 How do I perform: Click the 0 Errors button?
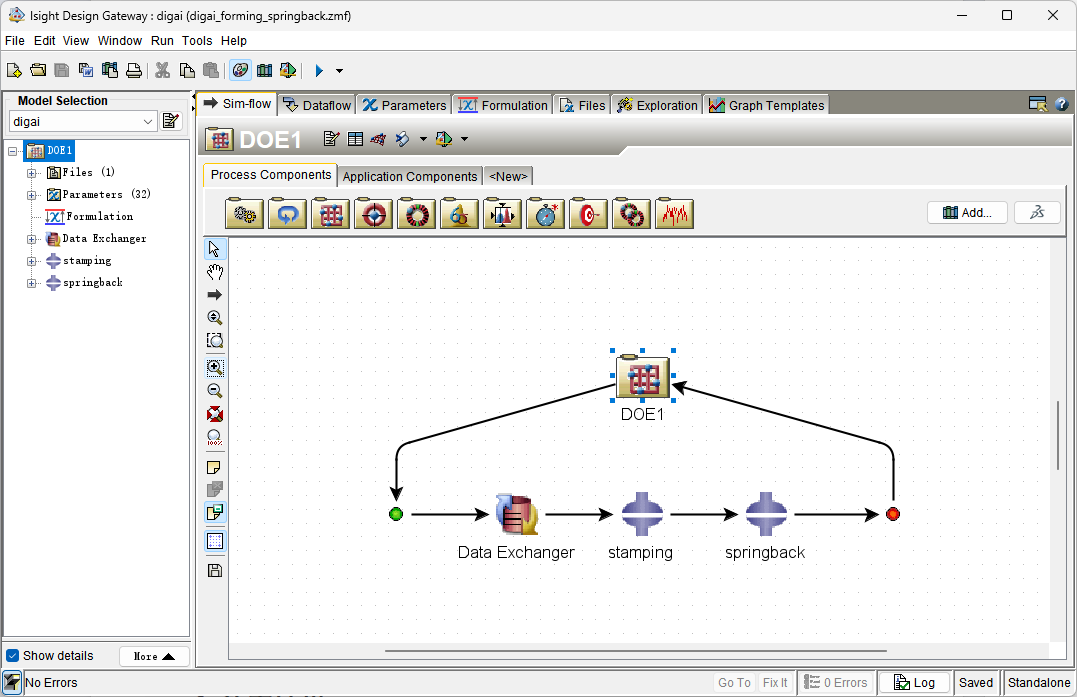click(x=835, y=683)
